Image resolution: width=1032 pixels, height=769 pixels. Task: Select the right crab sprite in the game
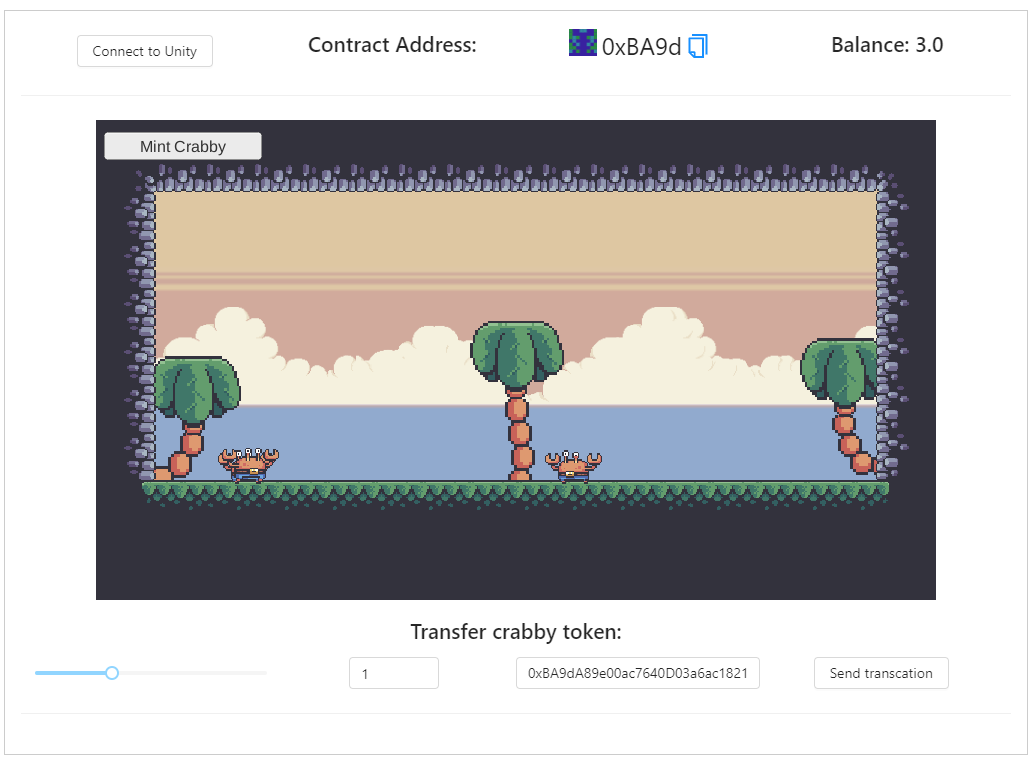[577, 464]
